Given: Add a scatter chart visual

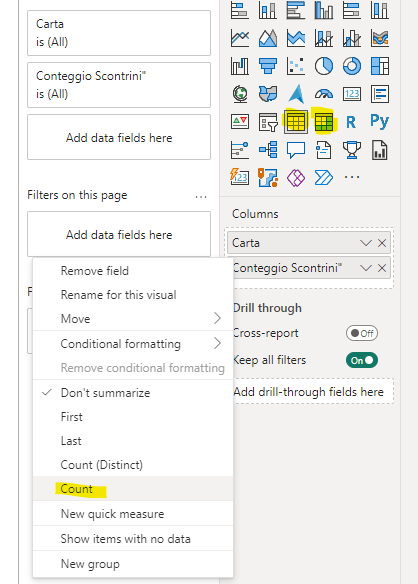Looking at the screenshot, I should [x=296, y=66].
